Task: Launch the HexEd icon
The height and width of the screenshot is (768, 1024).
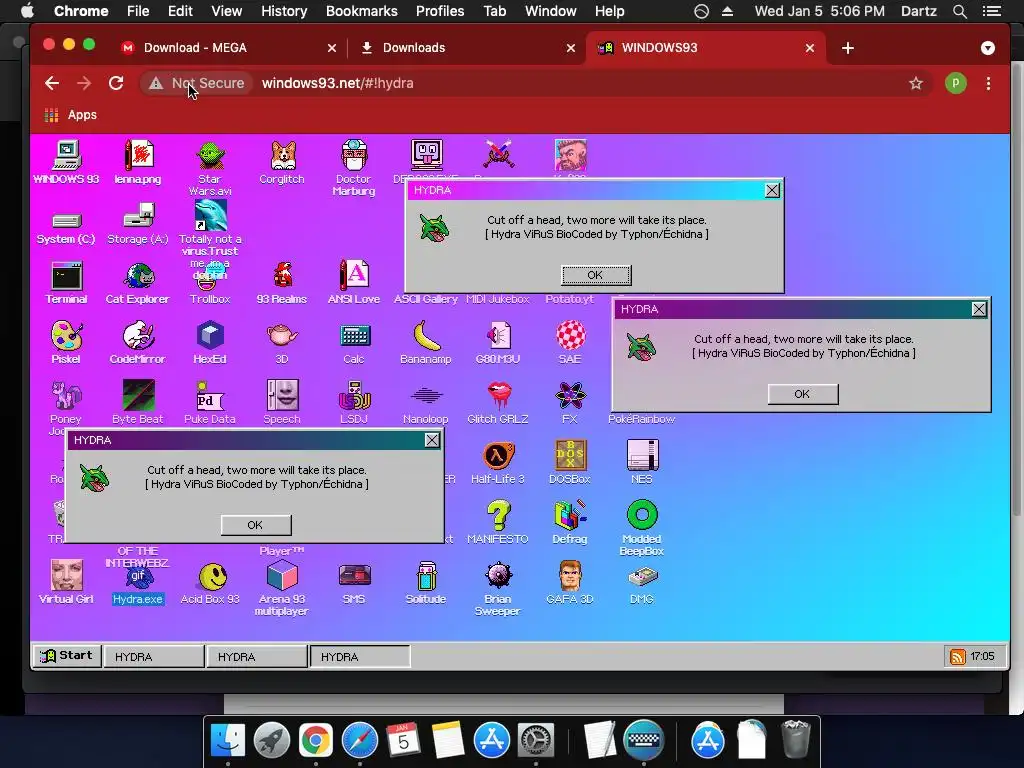Action: (x=210, y=343)
